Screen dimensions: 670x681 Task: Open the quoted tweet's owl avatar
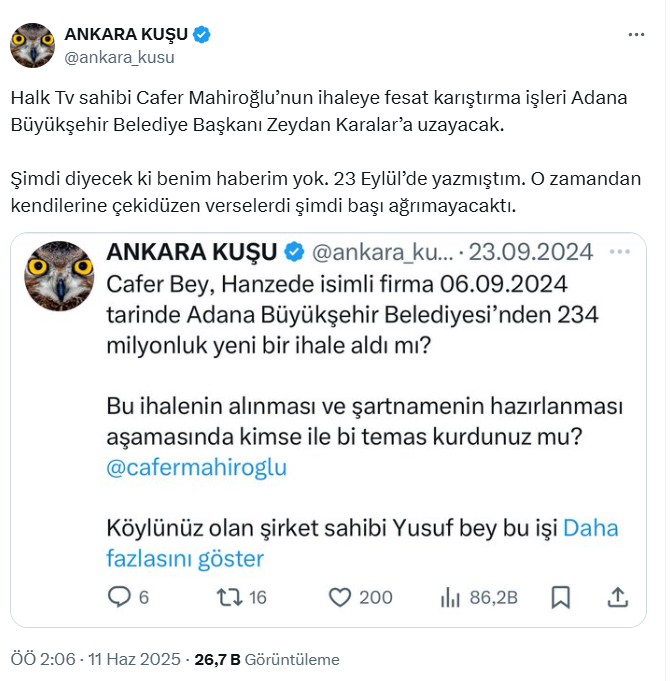coord(59,276)
